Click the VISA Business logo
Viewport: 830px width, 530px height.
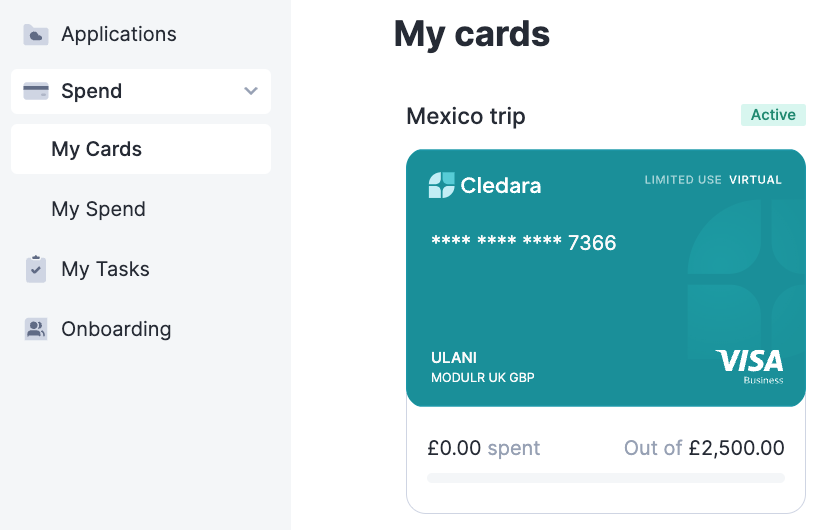tap(750, 366)
